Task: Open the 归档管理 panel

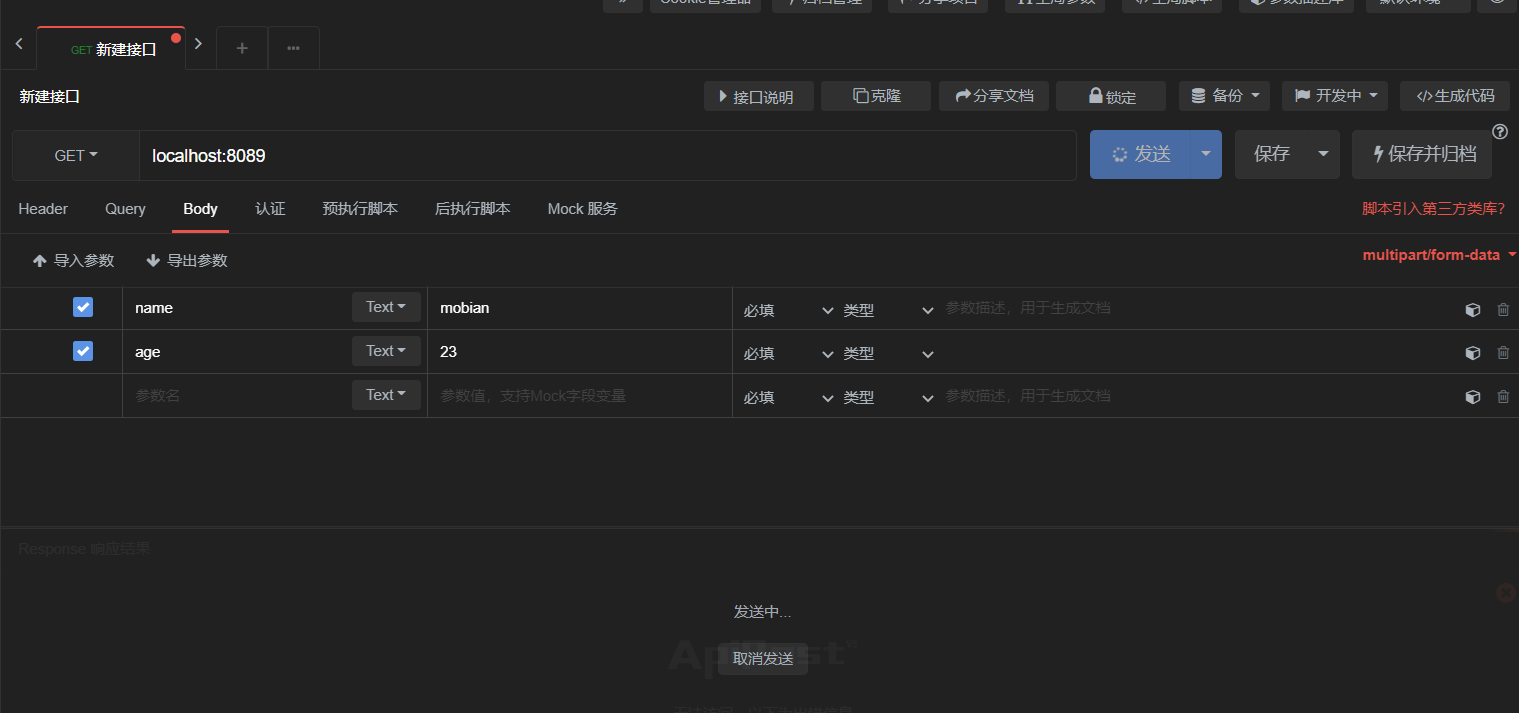Action: pos(822,4)
